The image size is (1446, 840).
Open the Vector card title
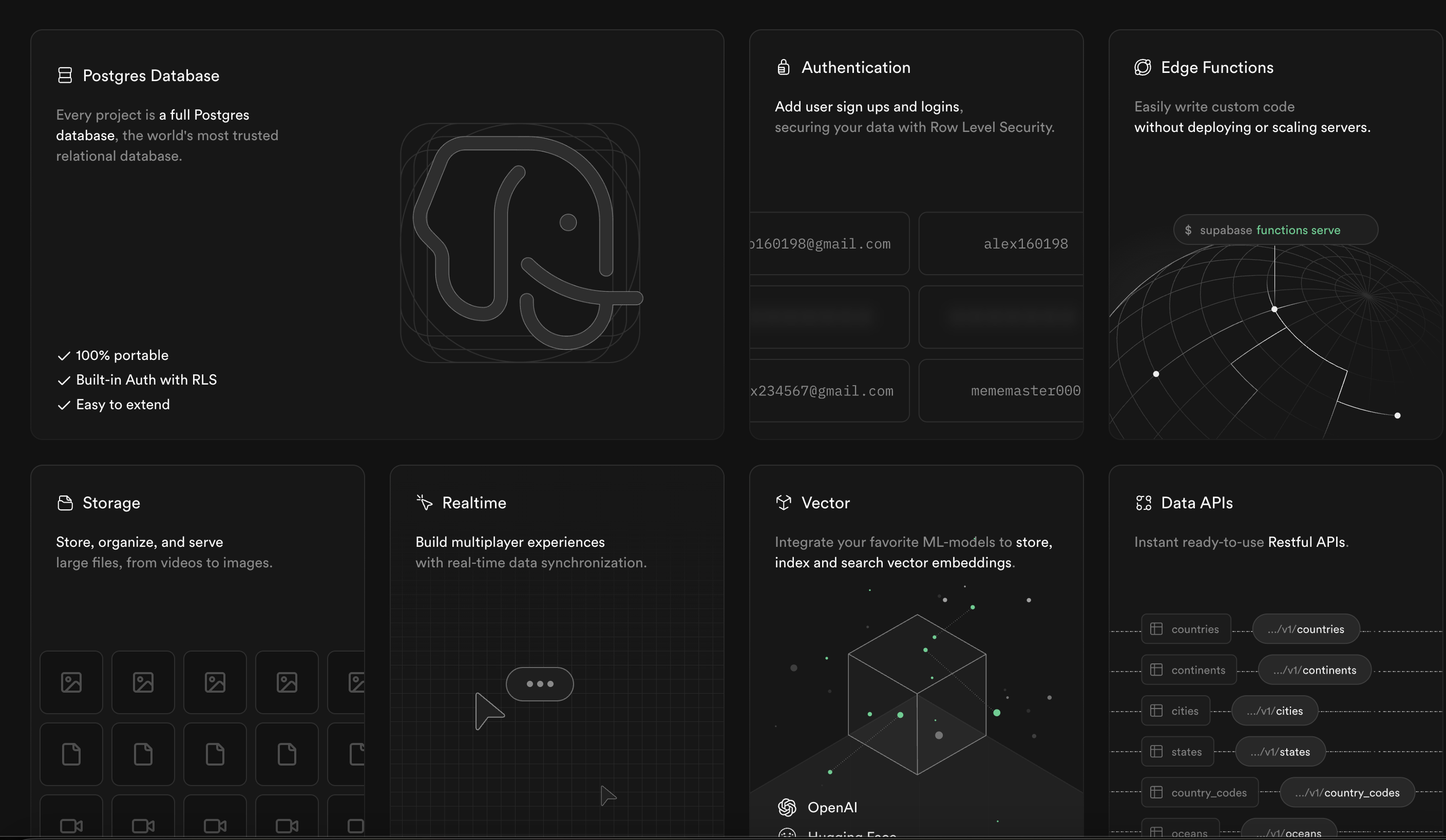[825, 503]
